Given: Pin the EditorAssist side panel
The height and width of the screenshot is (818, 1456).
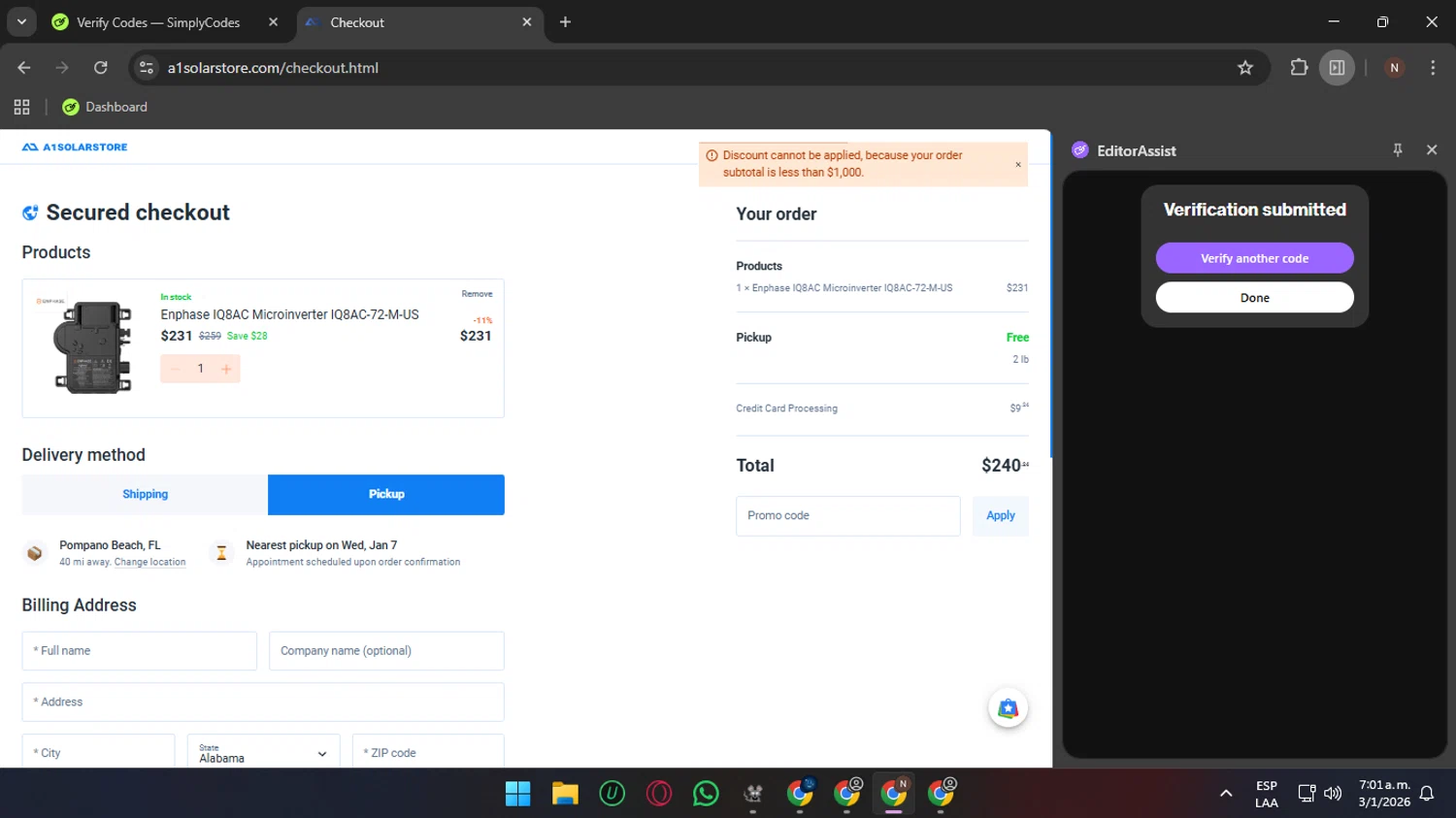Looking at the screenshot, I should 1398,150.
